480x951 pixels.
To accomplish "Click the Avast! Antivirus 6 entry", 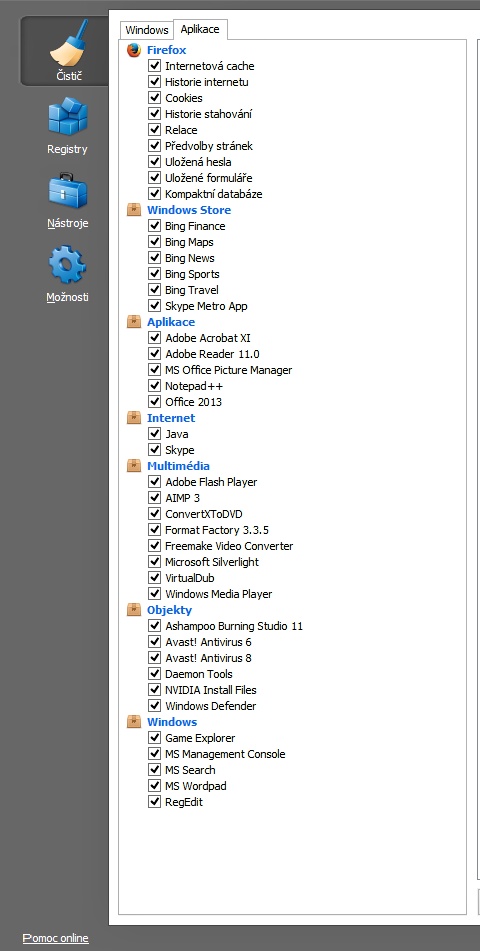I will pos(208,642).
